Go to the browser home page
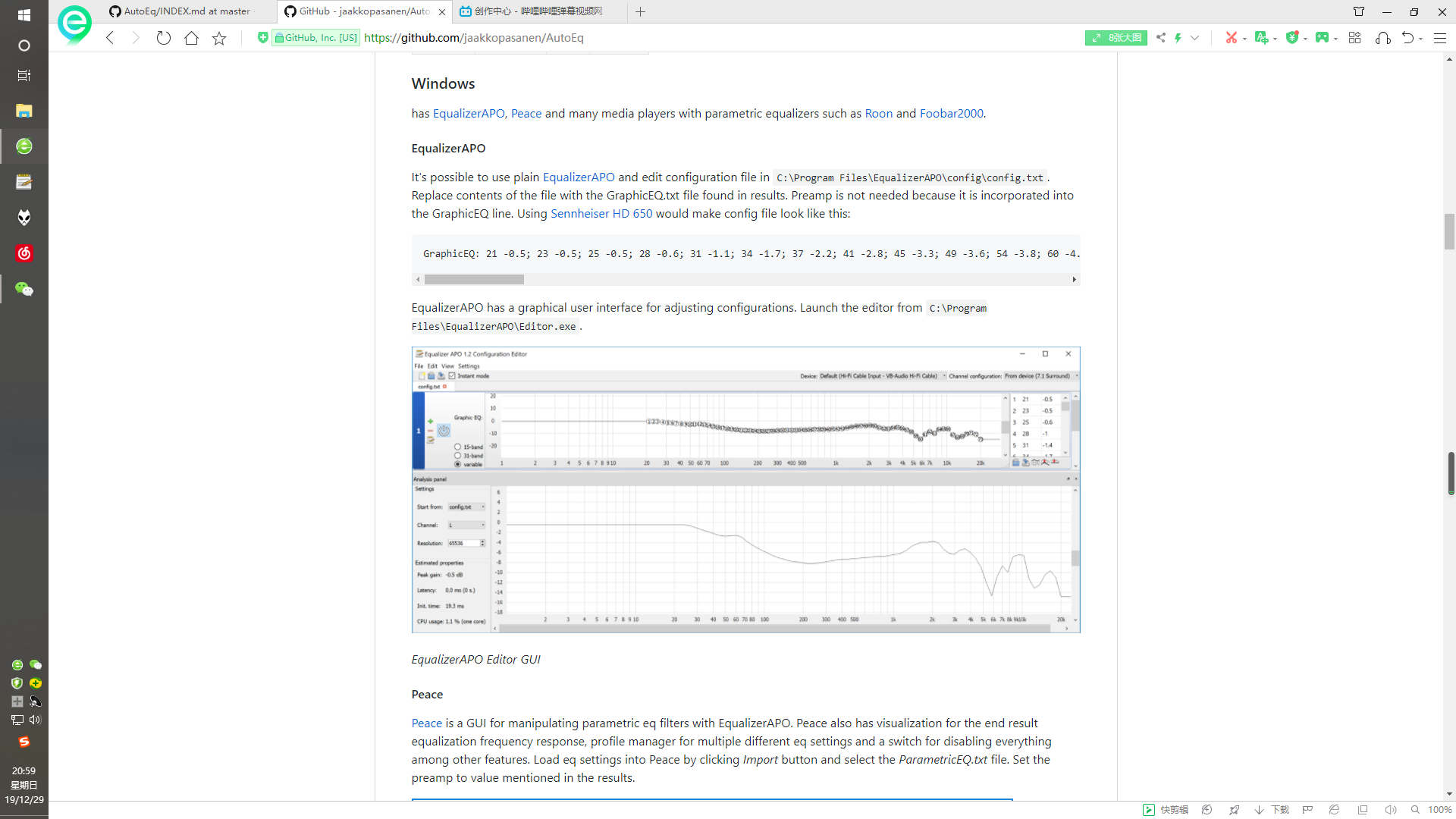The height and width of the screenshot is (819, 1456). (191, 38)
